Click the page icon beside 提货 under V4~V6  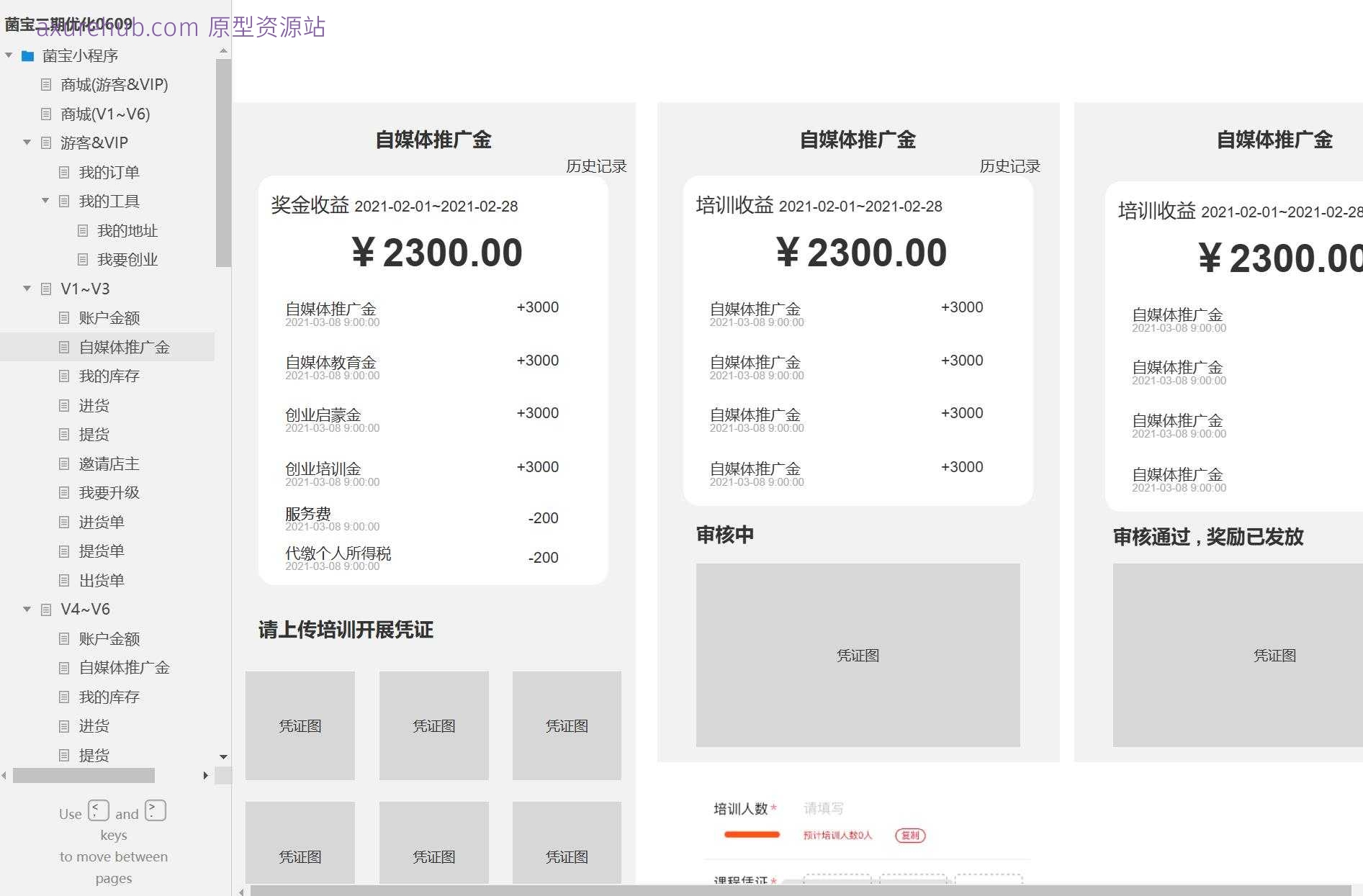63,755
